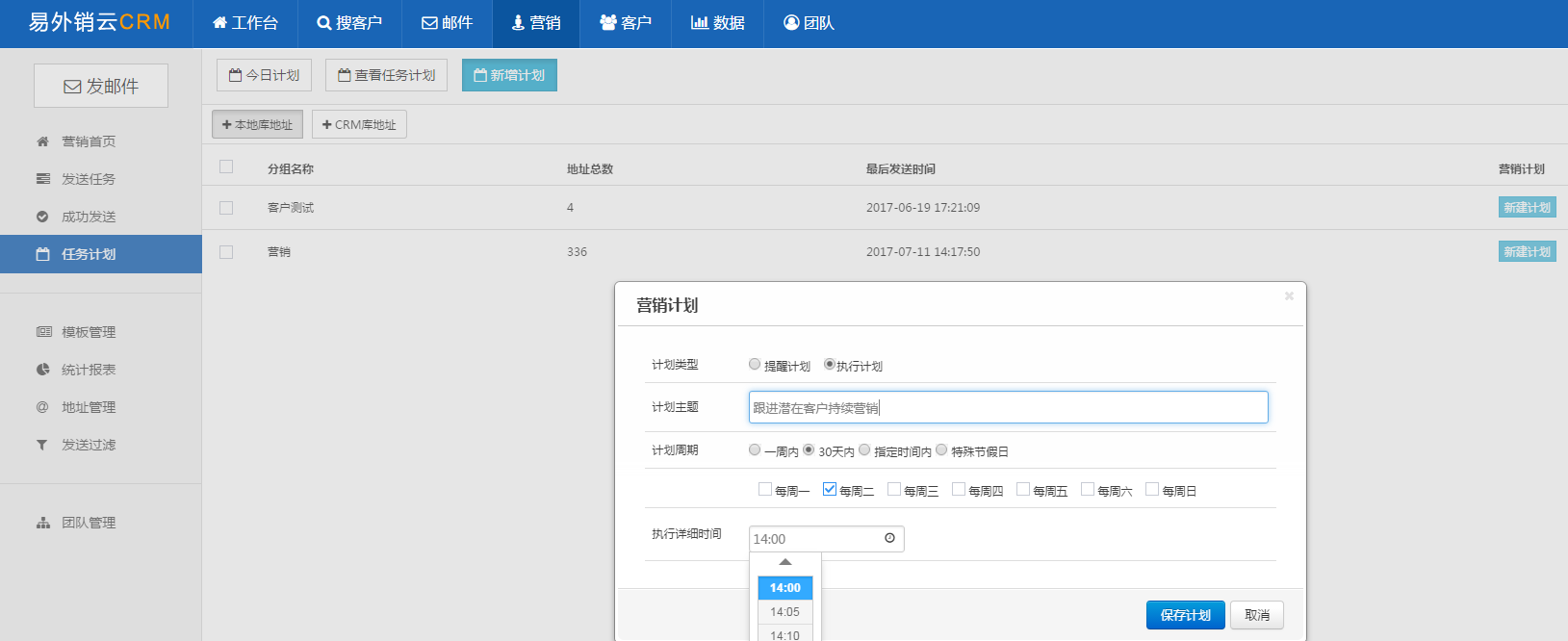The width and height of the screenshot is (1568, 641).
Task: Open the 数据 top navigation menu
Action: 718,23
